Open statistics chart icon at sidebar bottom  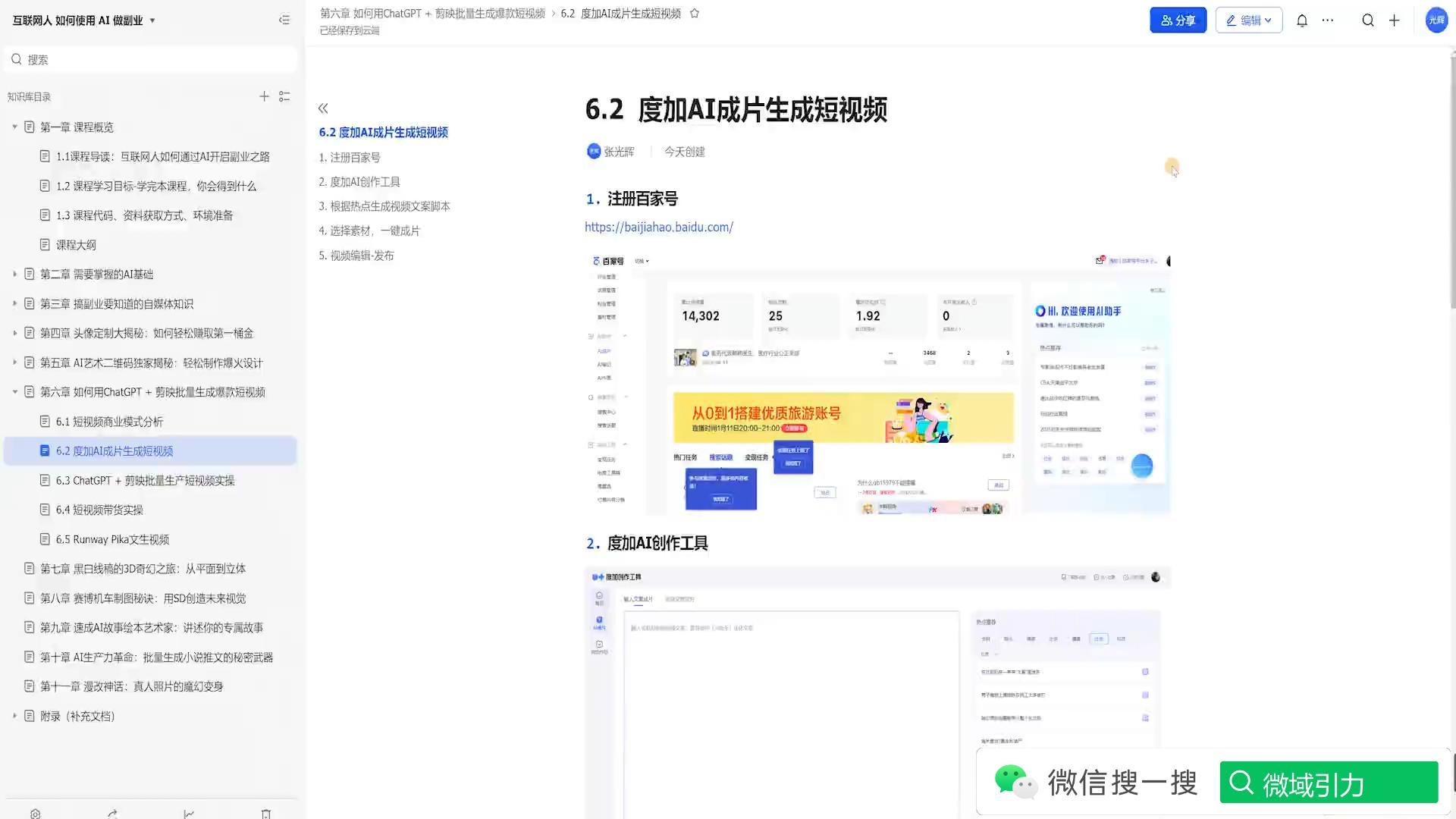click(189, 814)
